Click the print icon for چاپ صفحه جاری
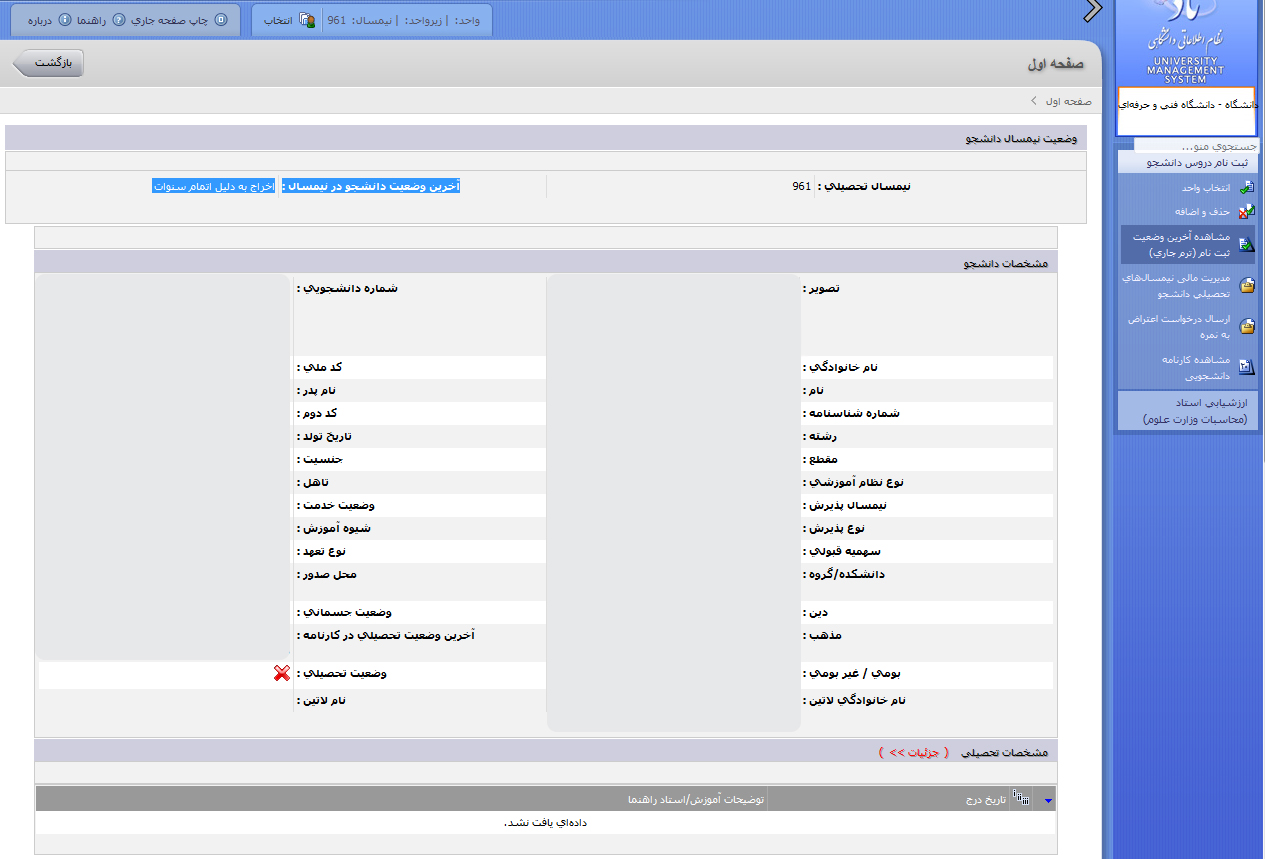The width and height of the screenshot is (1265, 859). pyautogui.click(x=221, y=20)
